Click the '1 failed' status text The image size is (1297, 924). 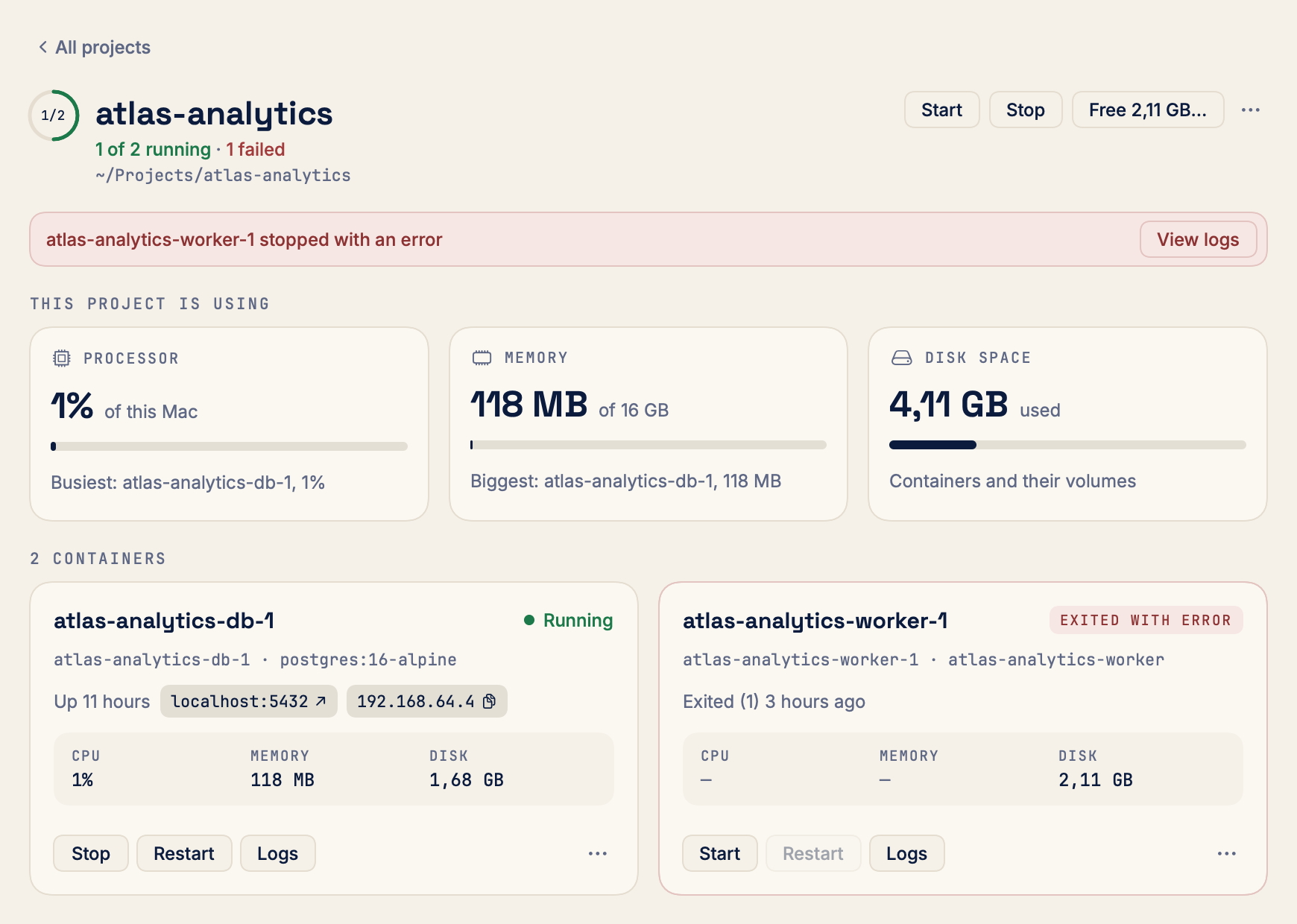tap(256, 150)
